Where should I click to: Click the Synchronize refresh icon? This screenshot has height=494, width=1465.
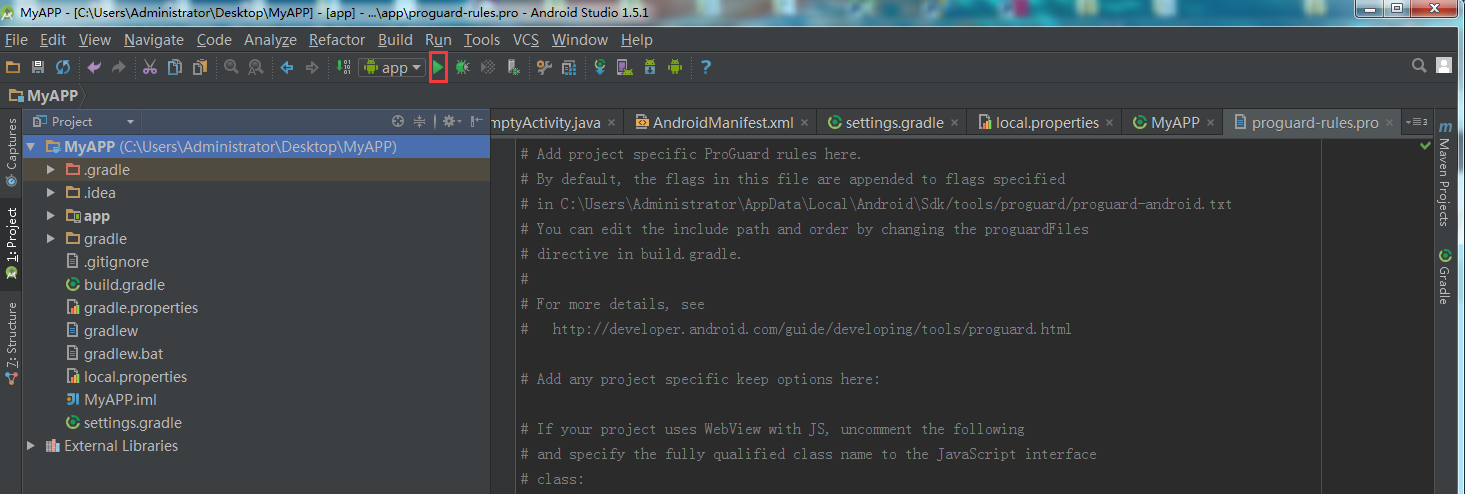click(63, 67)
